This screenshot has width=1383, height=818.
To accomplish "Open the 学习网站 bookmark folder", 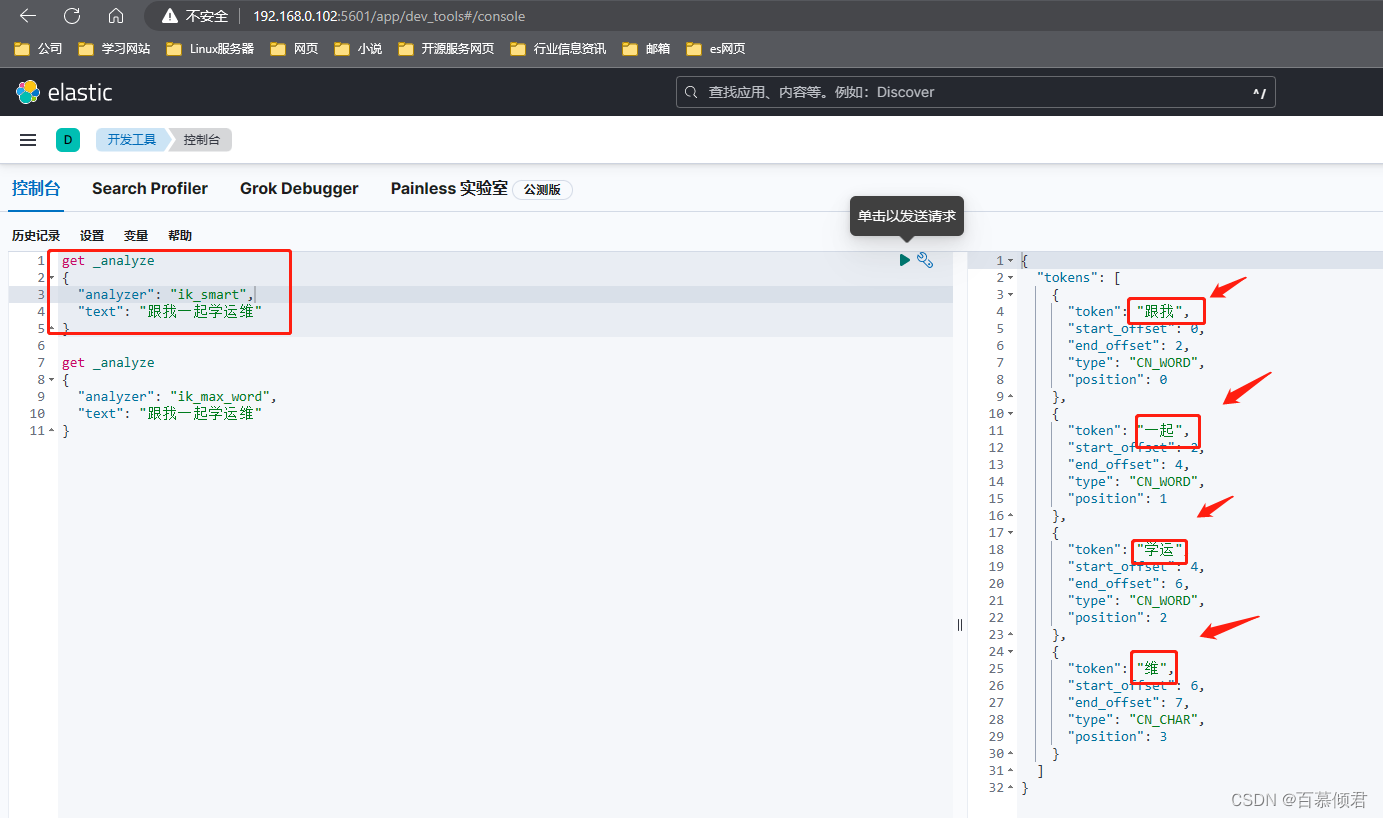I will click(x=114, y=48).
